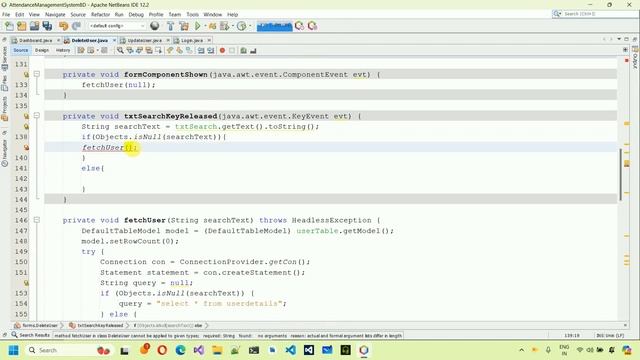Click the Undo arrow icon

(x=63, y=26)
